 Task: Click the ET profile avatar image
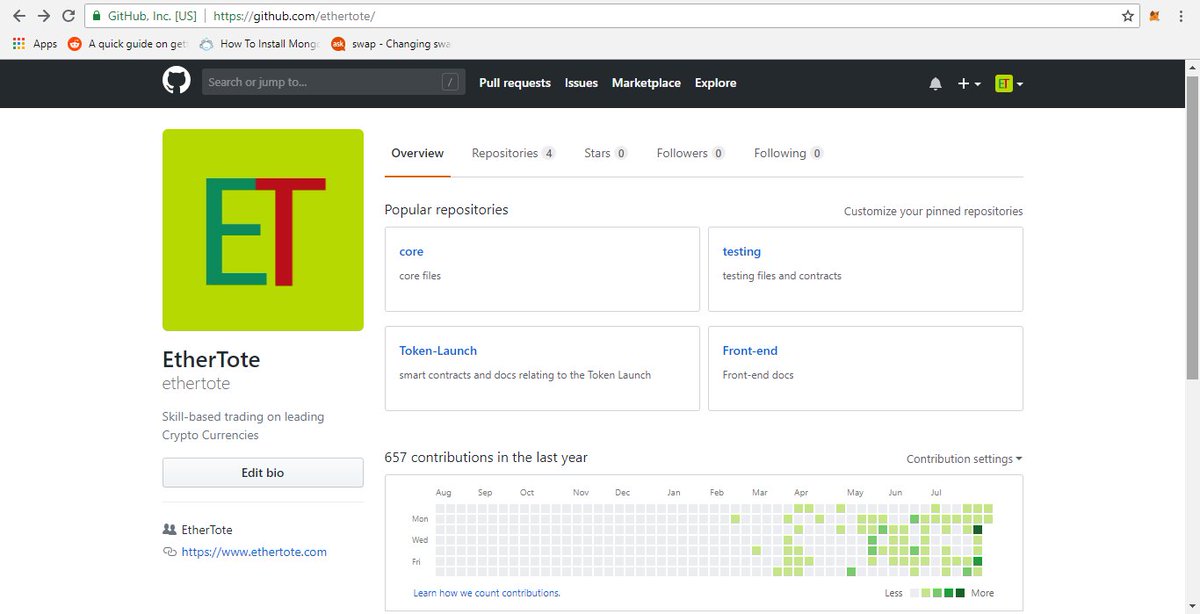click(x=263, y=230)
